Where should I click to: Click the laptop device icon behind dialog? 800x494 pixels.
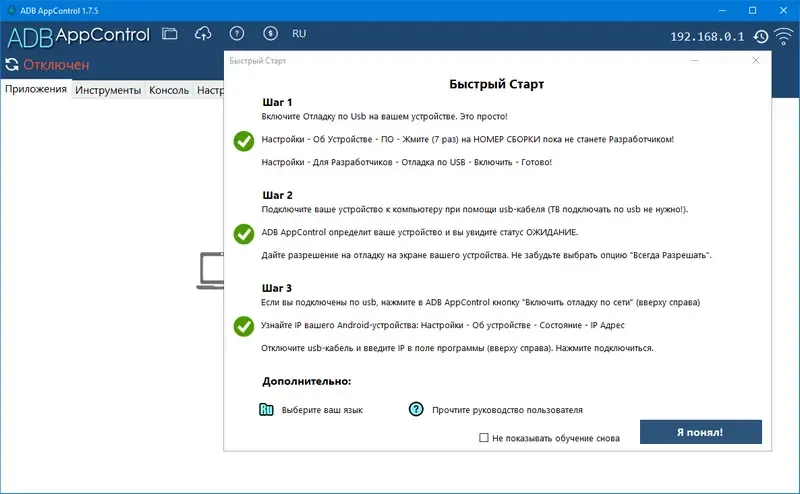(210, 270)
